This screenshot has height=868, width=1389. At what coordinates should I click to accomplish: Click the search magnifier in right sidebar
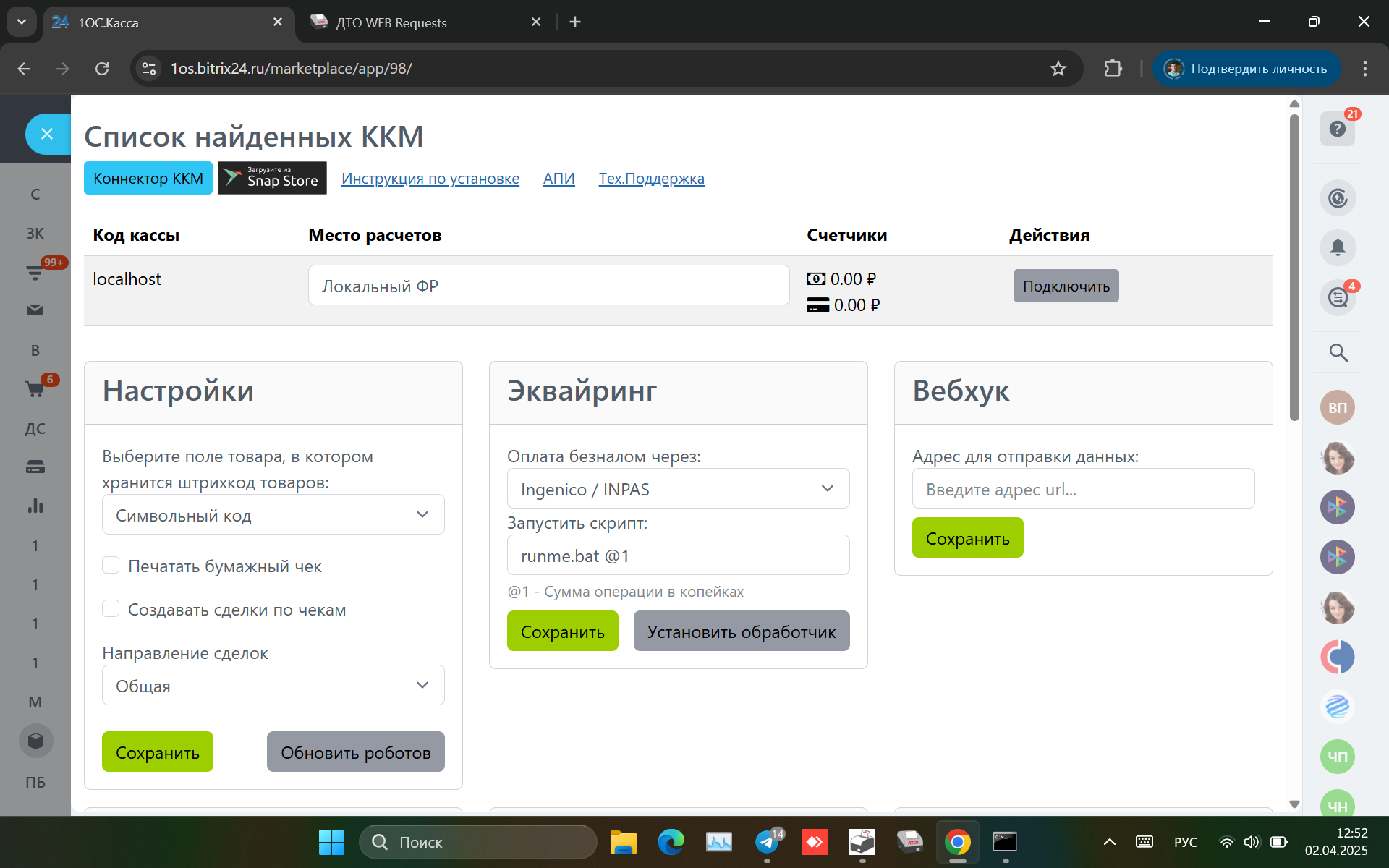coord(1338,352)
